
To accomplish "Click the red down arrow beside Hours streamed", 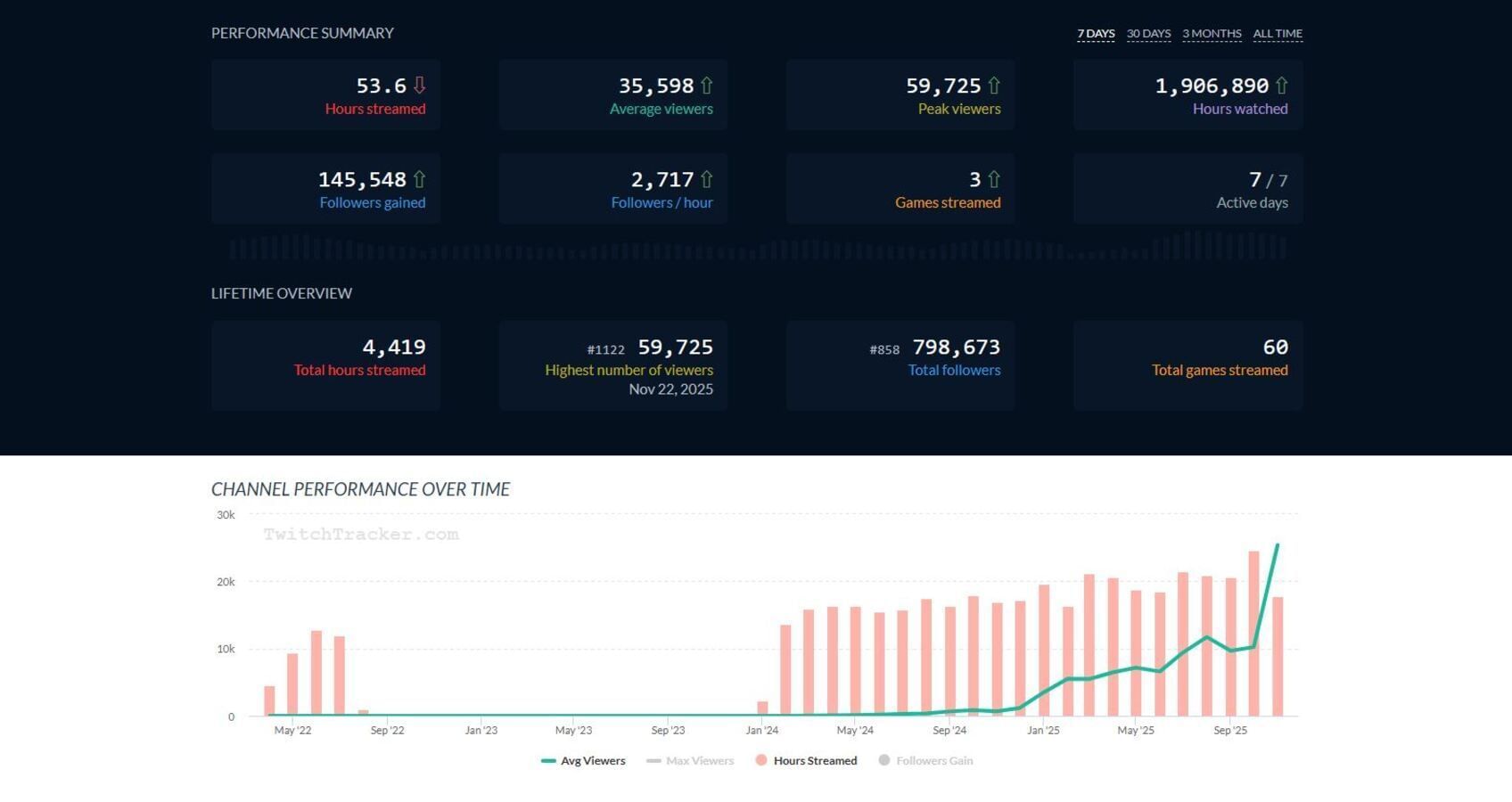I will (x=418, y=86).
